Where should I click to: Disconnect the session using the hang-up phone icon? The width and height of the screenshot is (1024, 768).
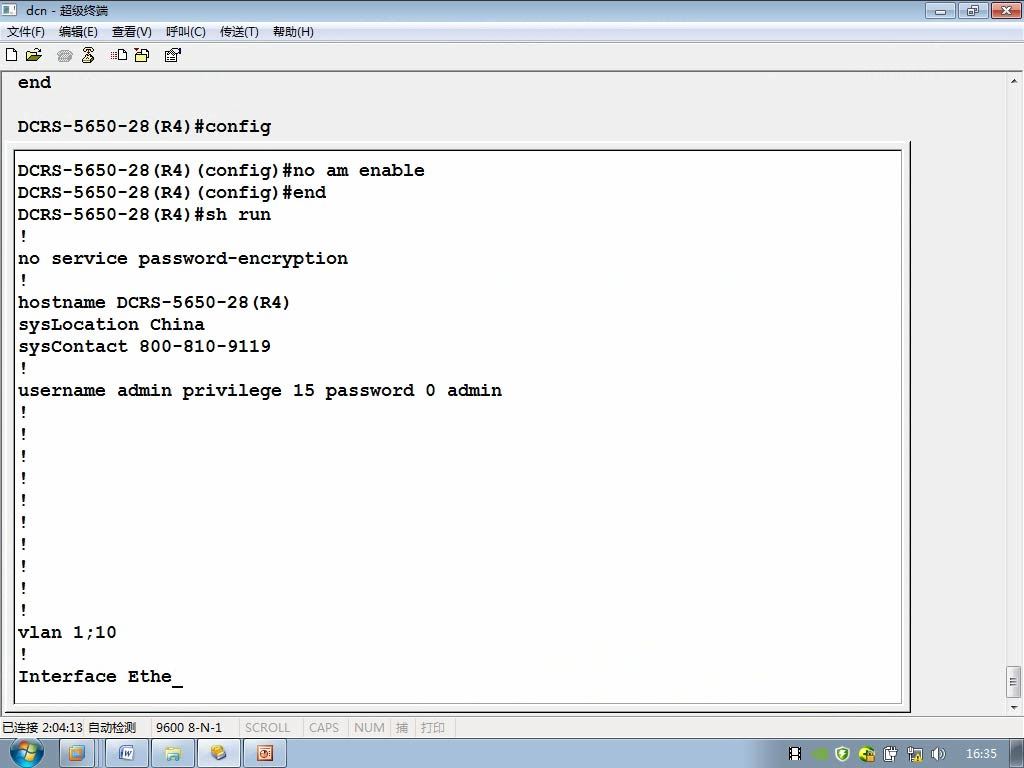tap(88, 55)
